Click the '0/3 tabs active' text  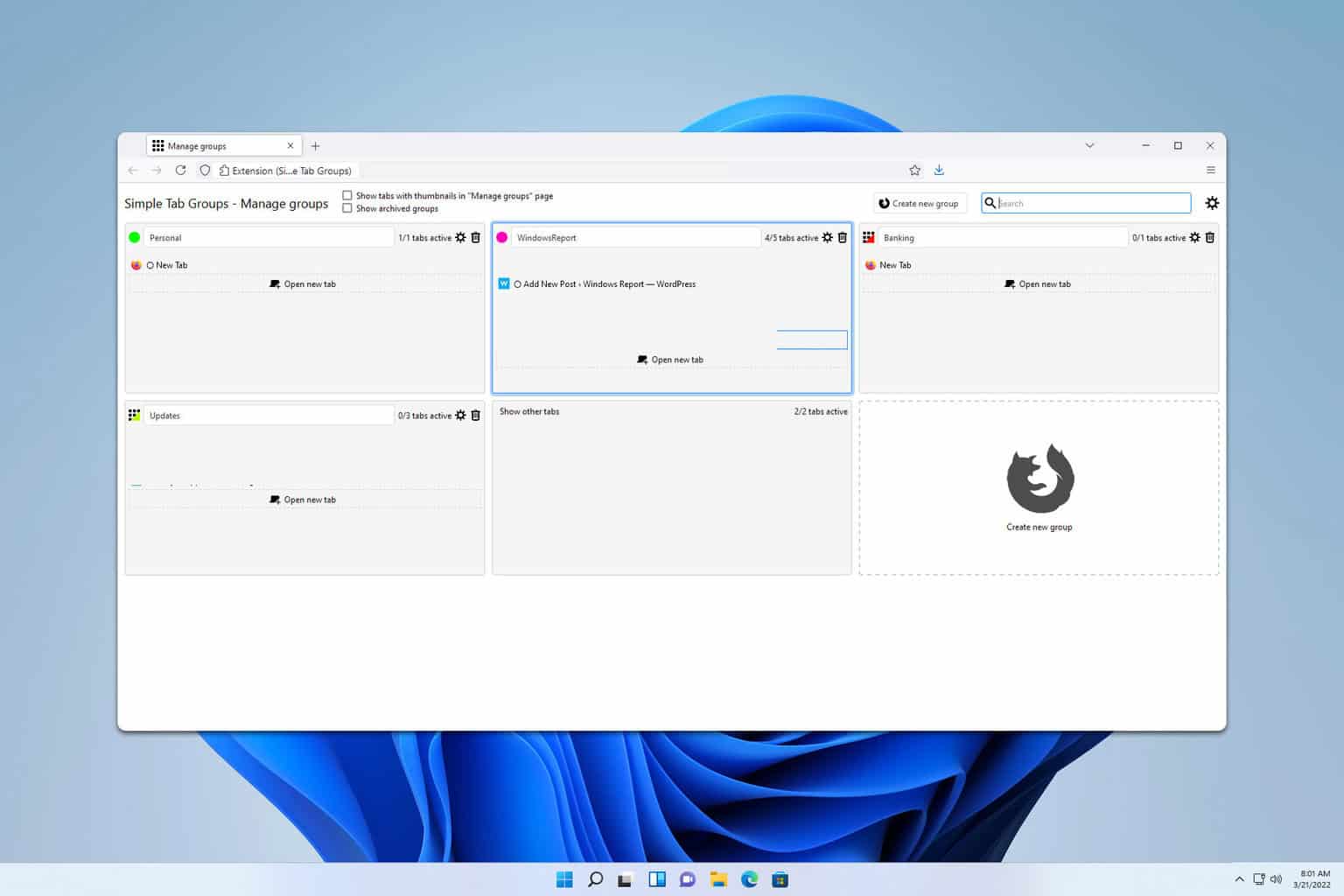tap(424, 416)
